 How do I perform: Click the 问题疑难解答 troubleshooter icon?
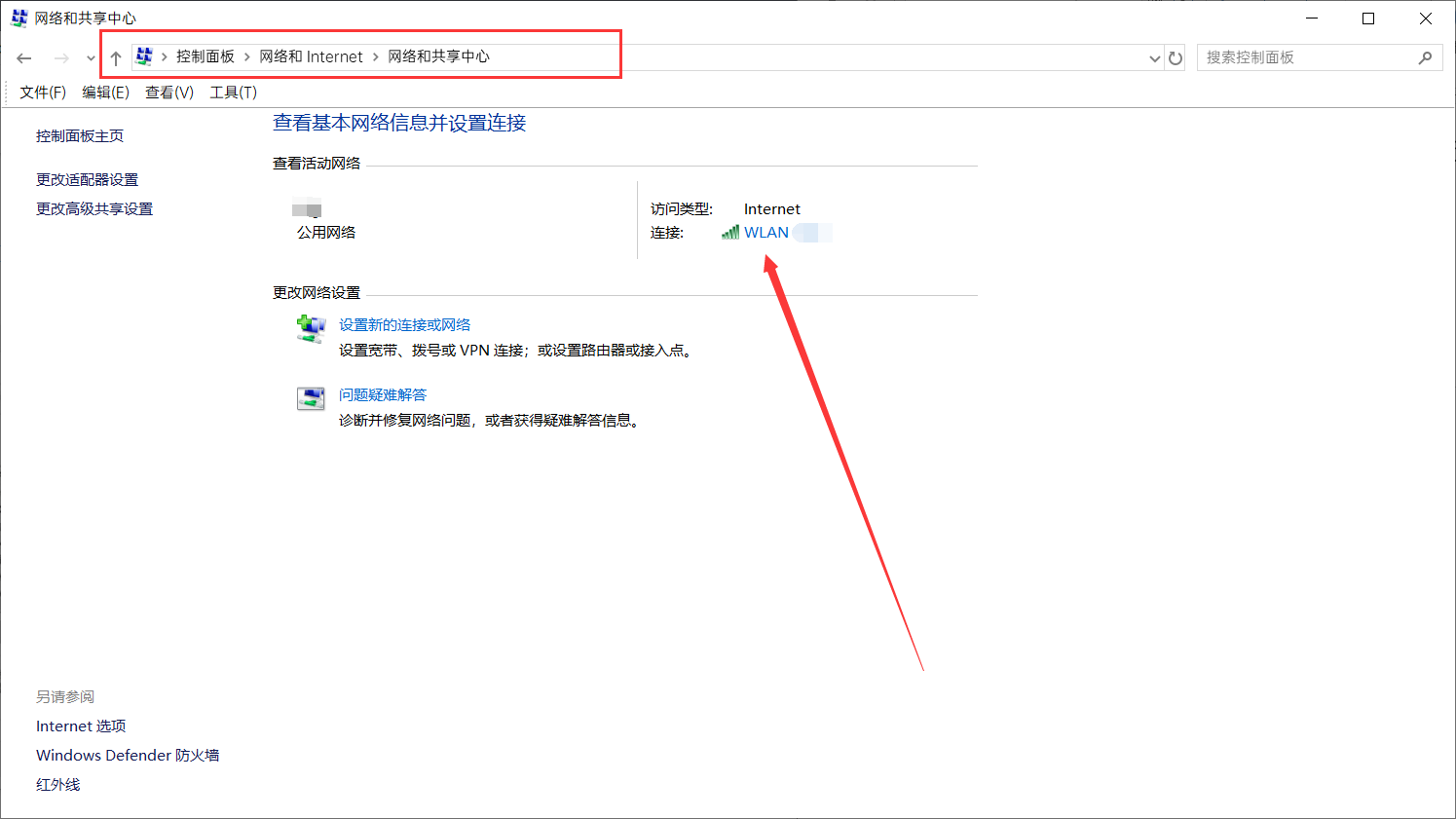pyautogui.click(x=311, y=398)
